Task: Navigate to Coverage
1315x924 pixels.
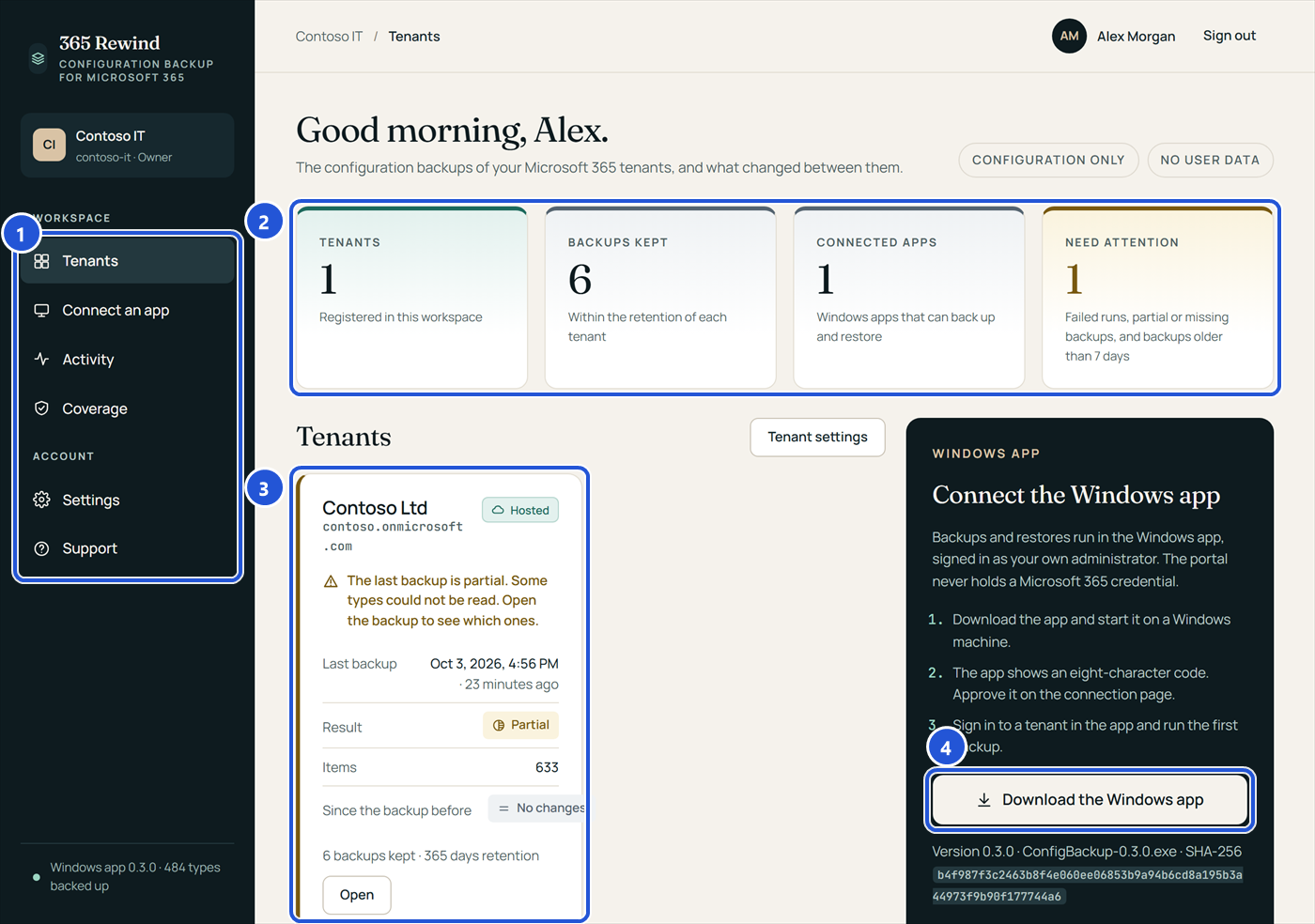Action: 128,408
